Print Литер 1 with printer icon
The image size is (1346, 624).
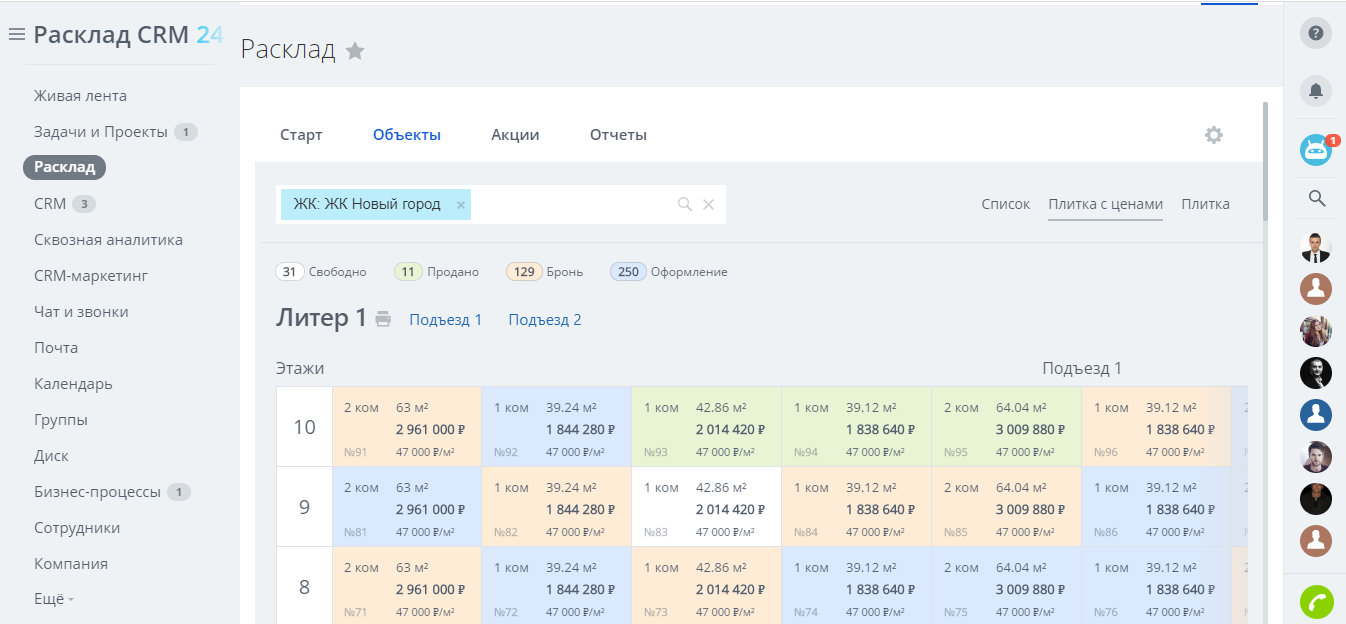[383, 319]
